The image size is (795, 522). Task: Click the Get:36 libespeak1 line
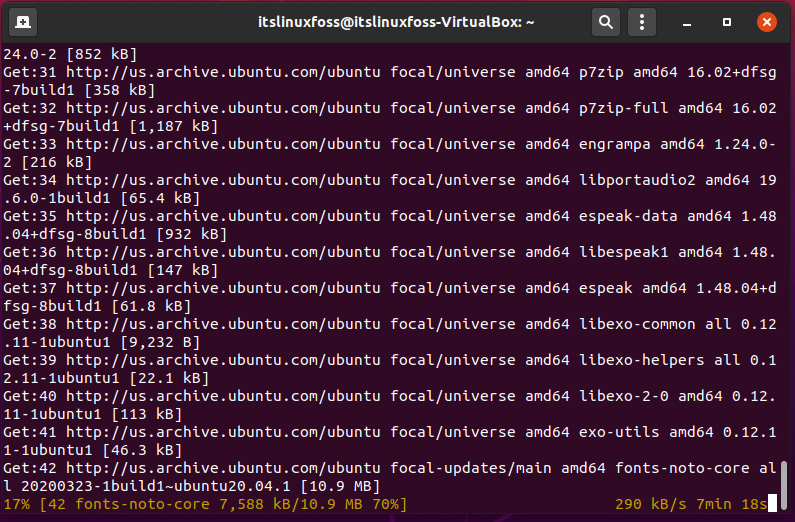389,261
